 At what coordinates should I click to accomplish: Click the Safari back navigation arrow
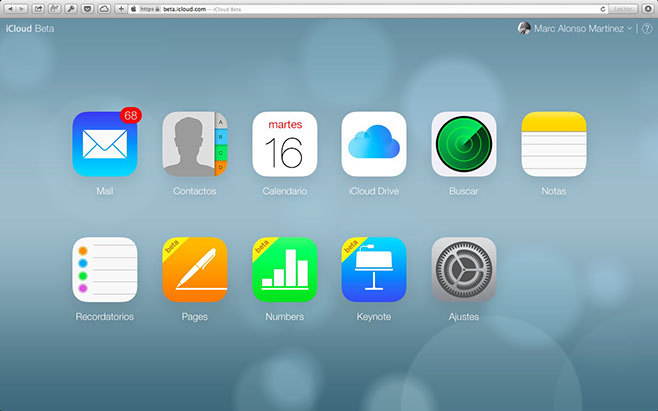tap(10, 8)
